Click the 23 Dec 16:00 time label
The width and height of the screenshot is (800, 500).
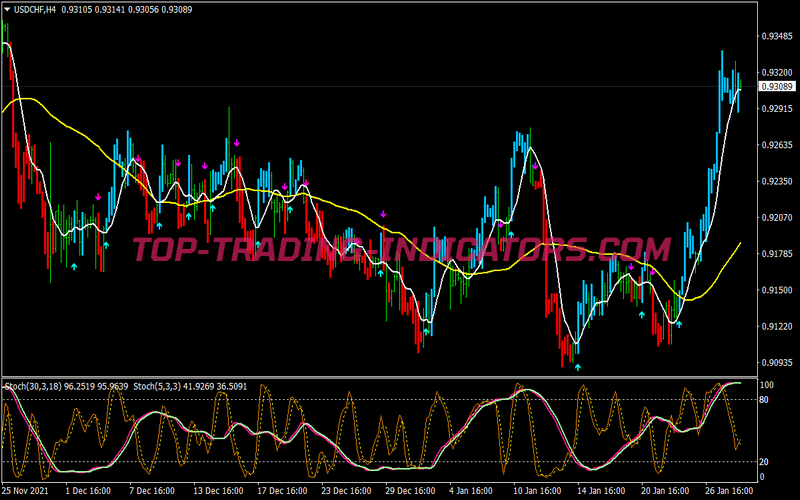tap(346, 491)
